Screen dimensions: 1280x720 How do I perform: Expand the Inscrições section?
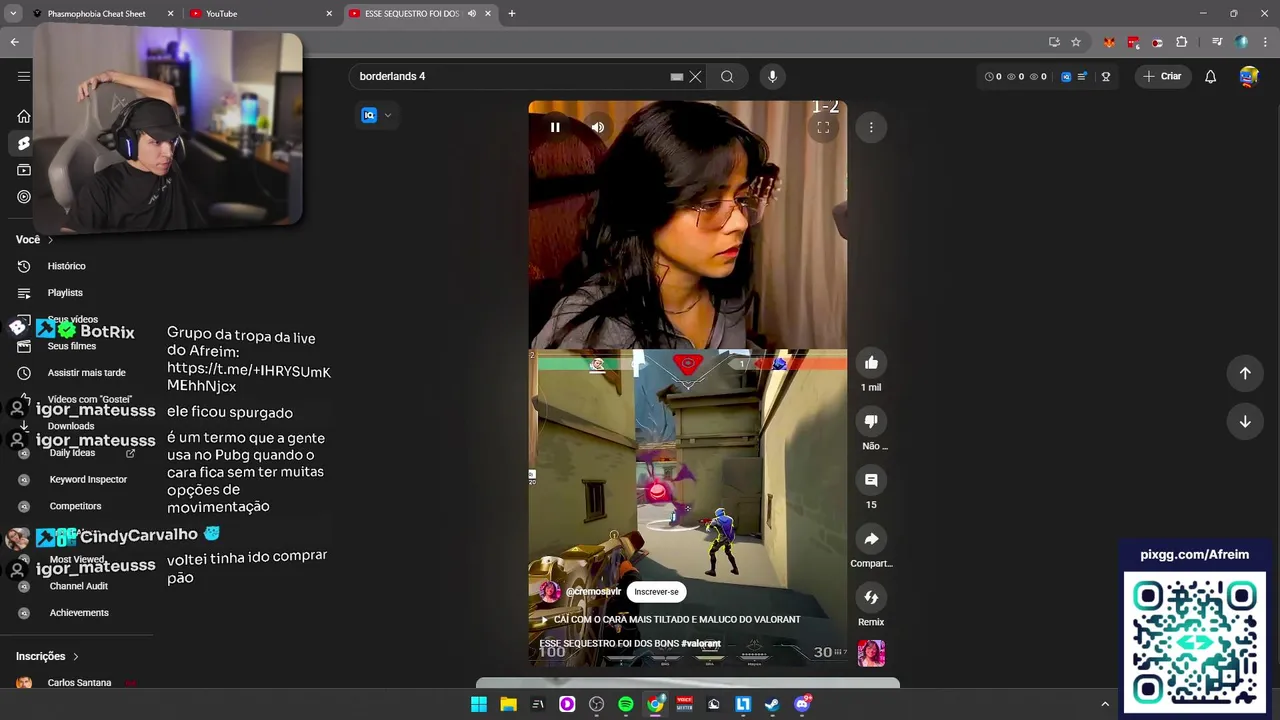[47, 656]
